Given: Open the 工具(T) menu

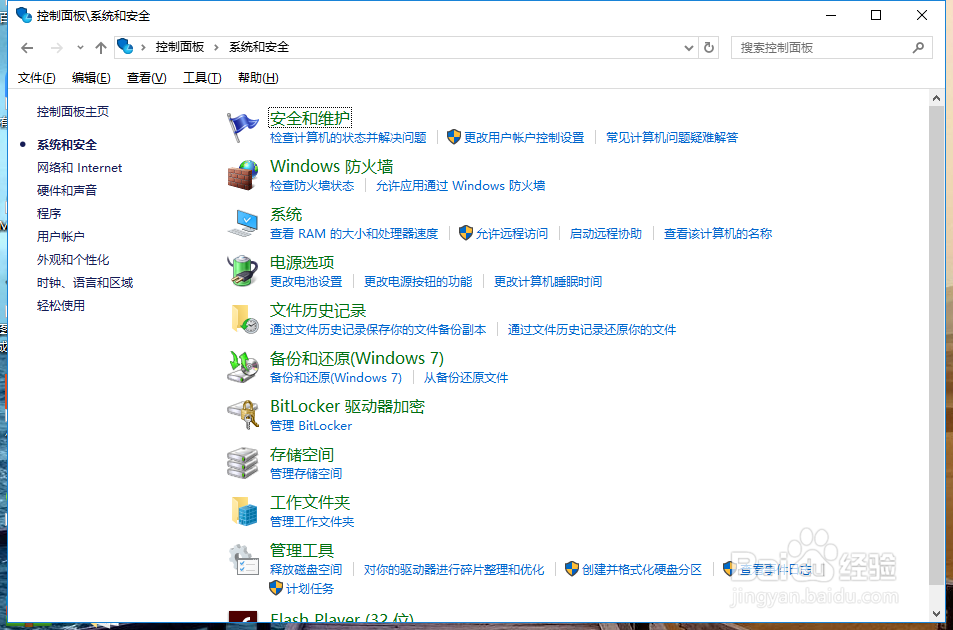Looking at the screenshot, I should point(202,78).
